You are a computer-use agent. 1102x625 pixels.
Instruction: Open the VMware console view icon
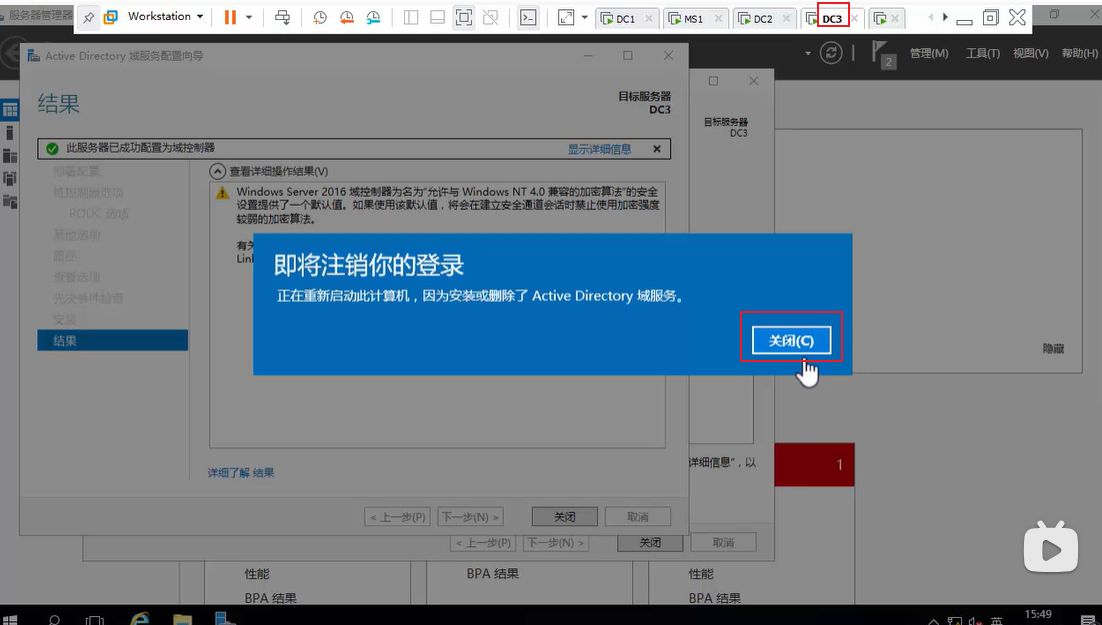pos(528,18)
